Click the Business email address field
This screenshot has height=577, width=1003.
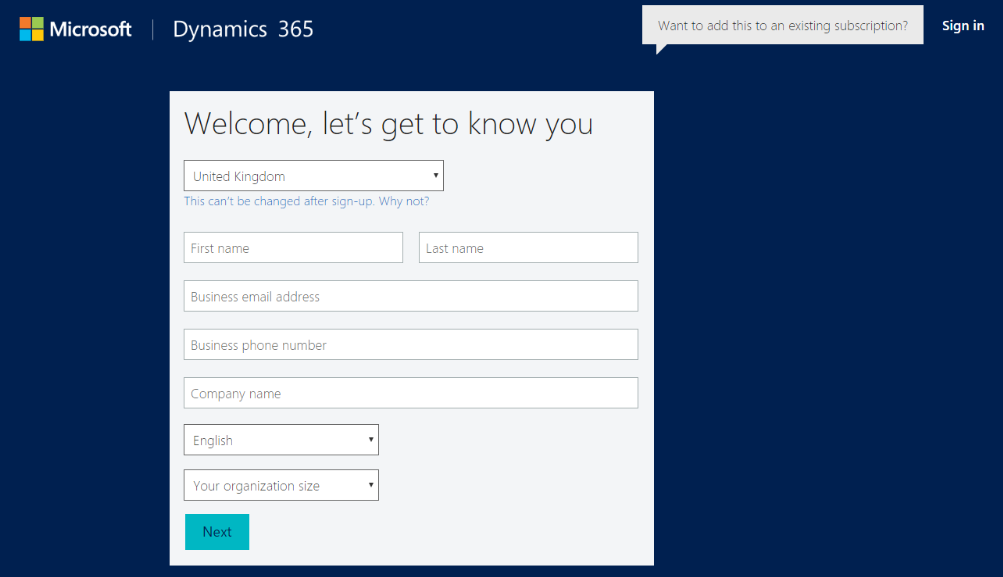411,296
